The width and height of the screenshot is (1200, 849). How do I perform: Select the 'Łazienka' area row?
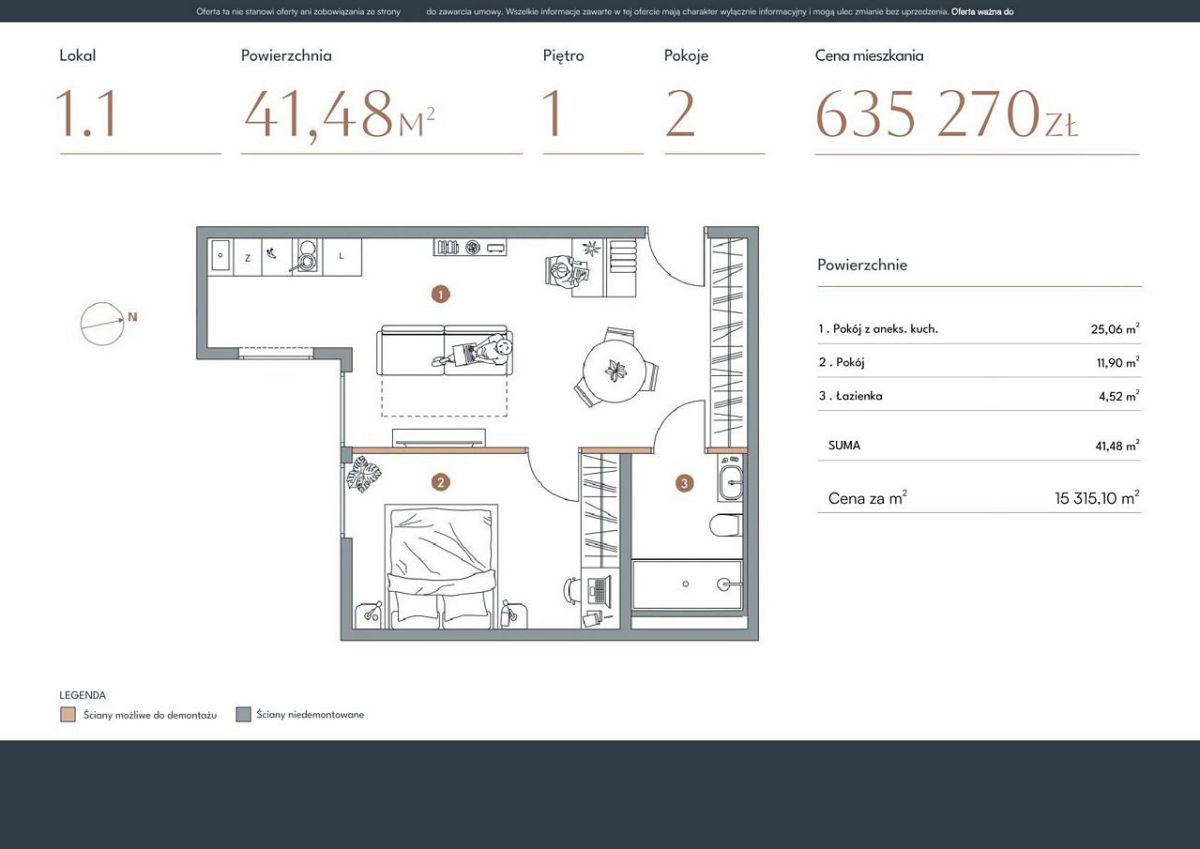pyautogui.click(x=978, y=396)
